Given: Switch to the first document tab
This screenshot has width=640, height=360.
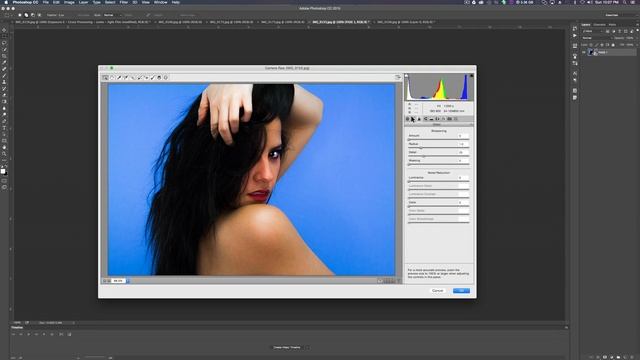Looking at the screenshot, I should coord(84,22).
